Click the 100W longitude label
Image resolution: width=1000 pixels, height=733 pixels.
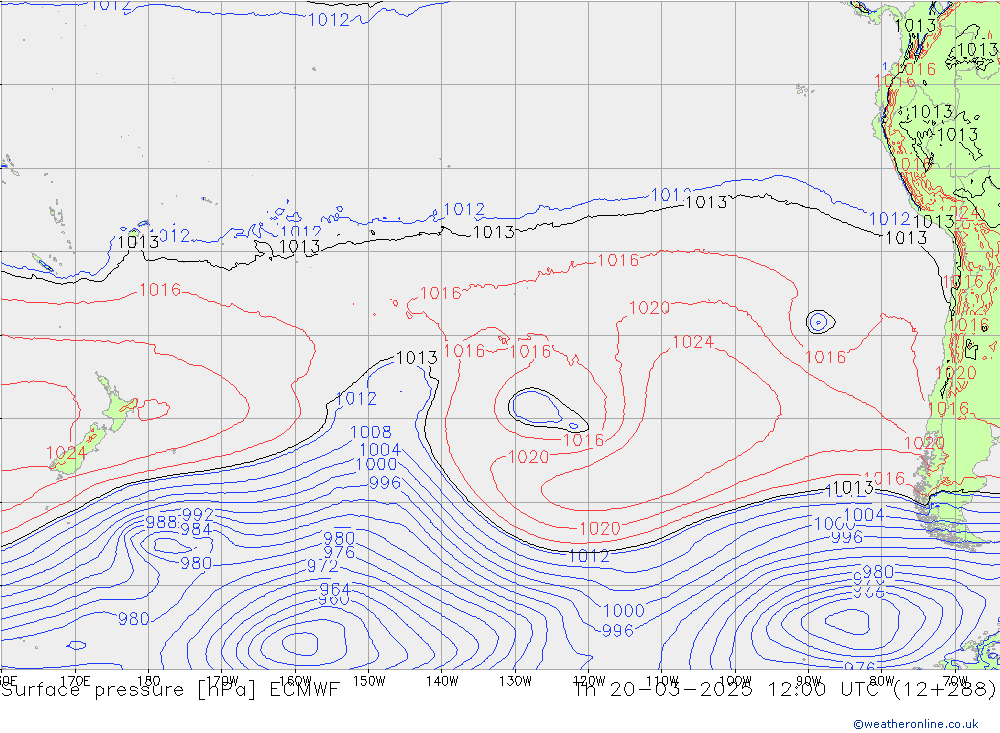735,681
